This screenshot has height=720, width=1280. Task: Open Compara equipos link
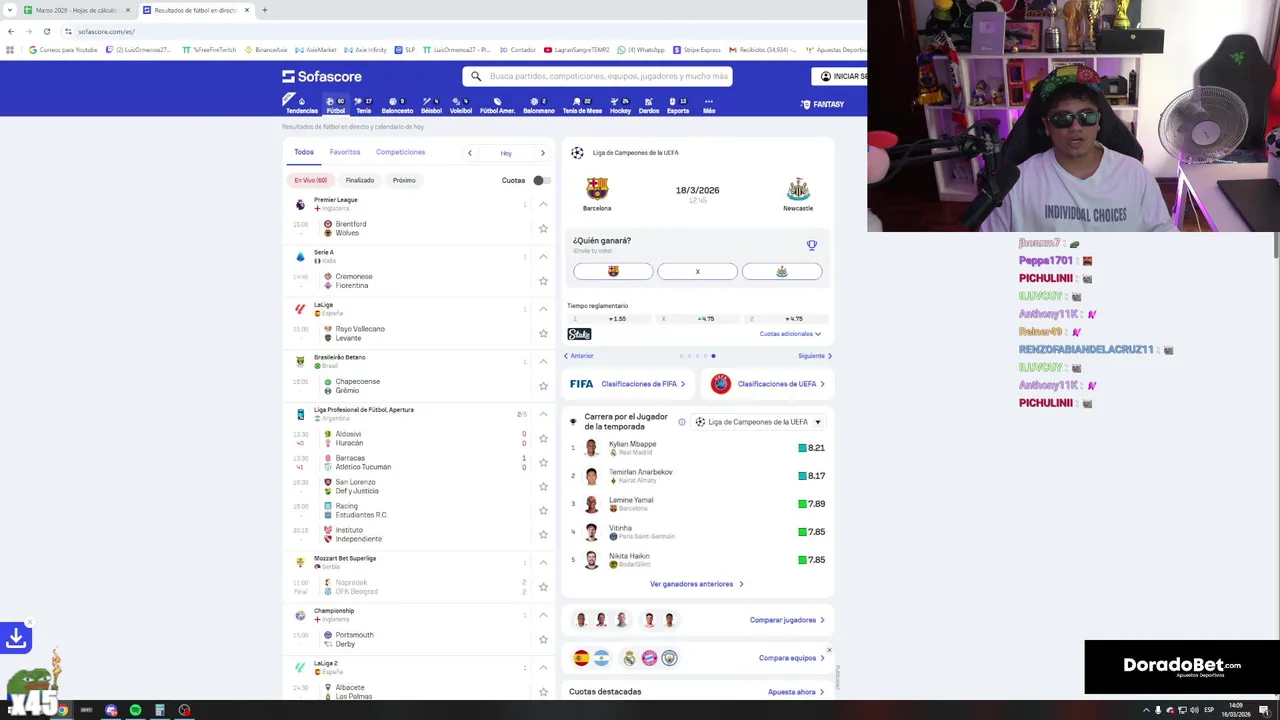(x=792, y=658)
